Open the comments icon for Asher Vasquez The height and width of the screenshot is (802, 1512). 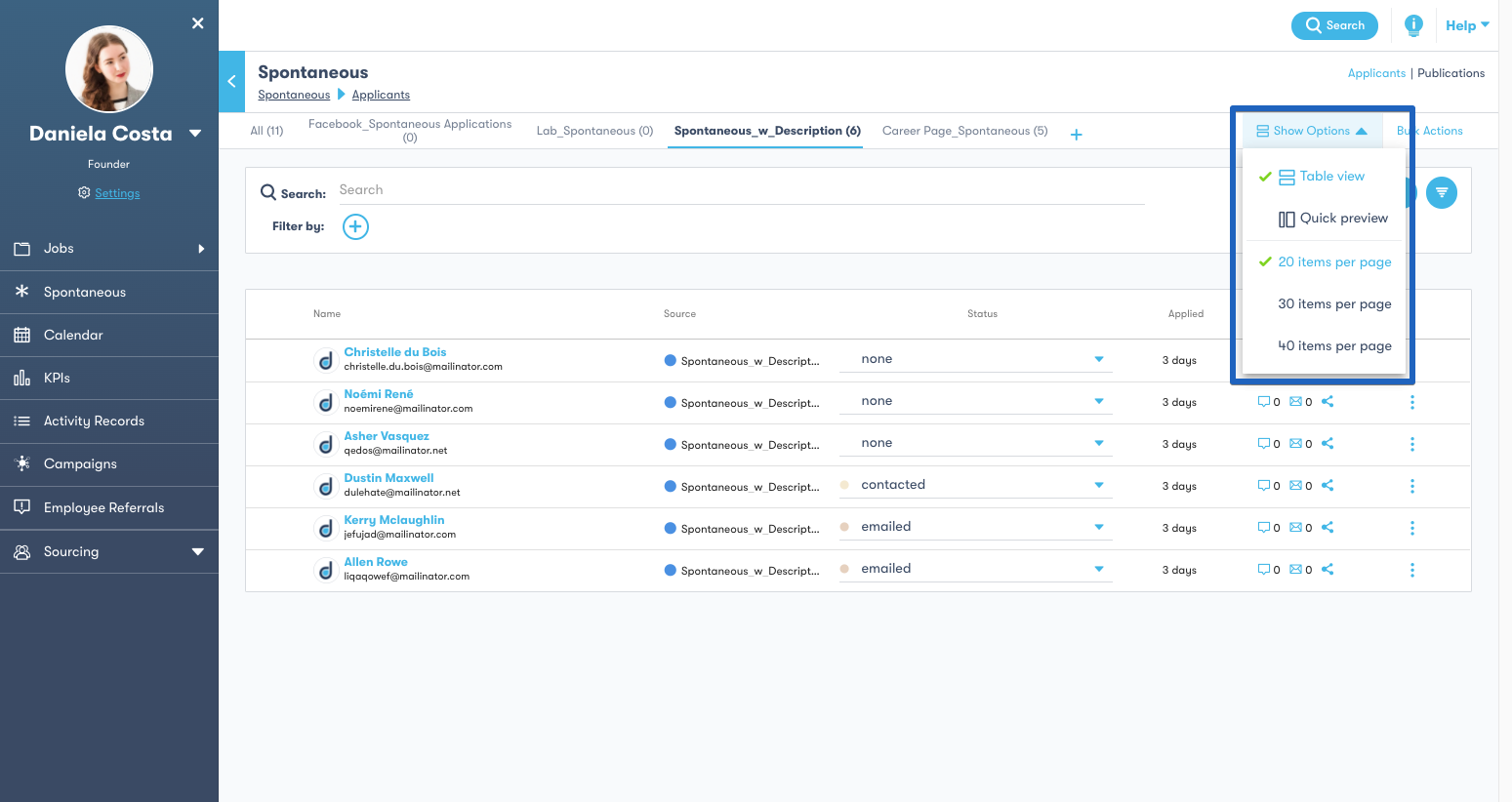(1264, 444)
